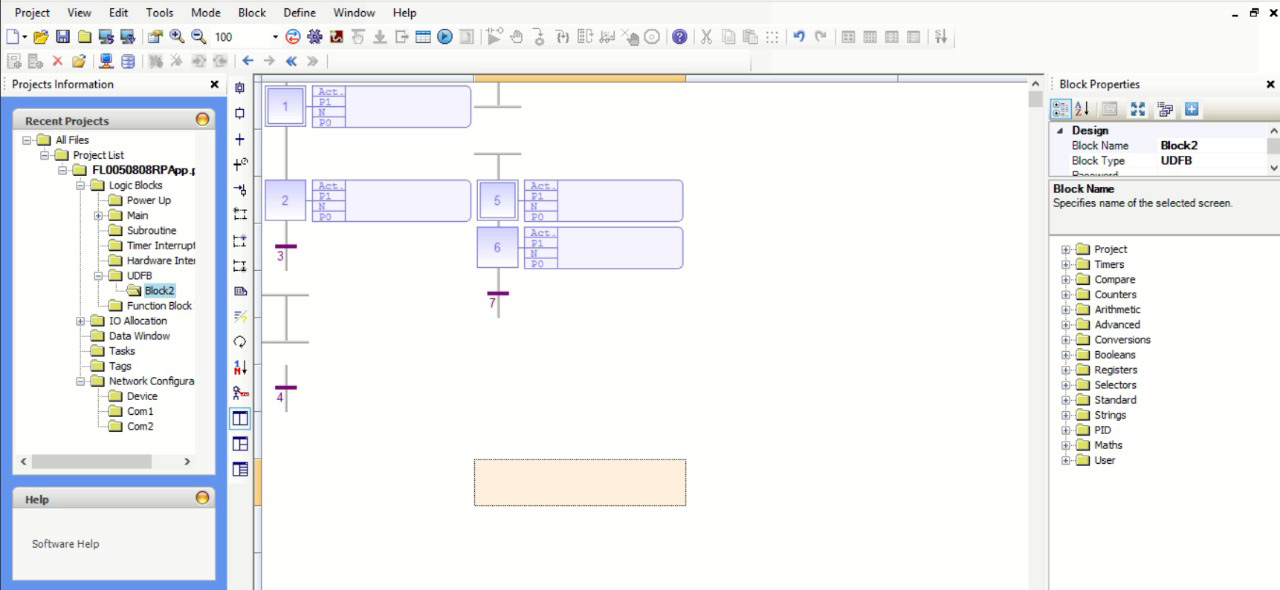
Task: Toggle the highlighted split-view icon in the side strip
Action: pyautogui.click(x=239, y=418)
